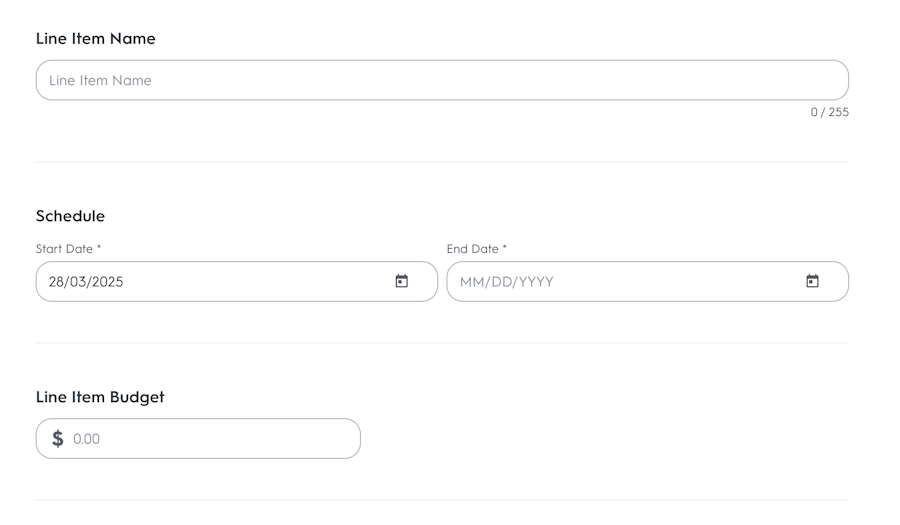Click the End Date MM/DD/YYYY placeholder

(x=506, y=281)
